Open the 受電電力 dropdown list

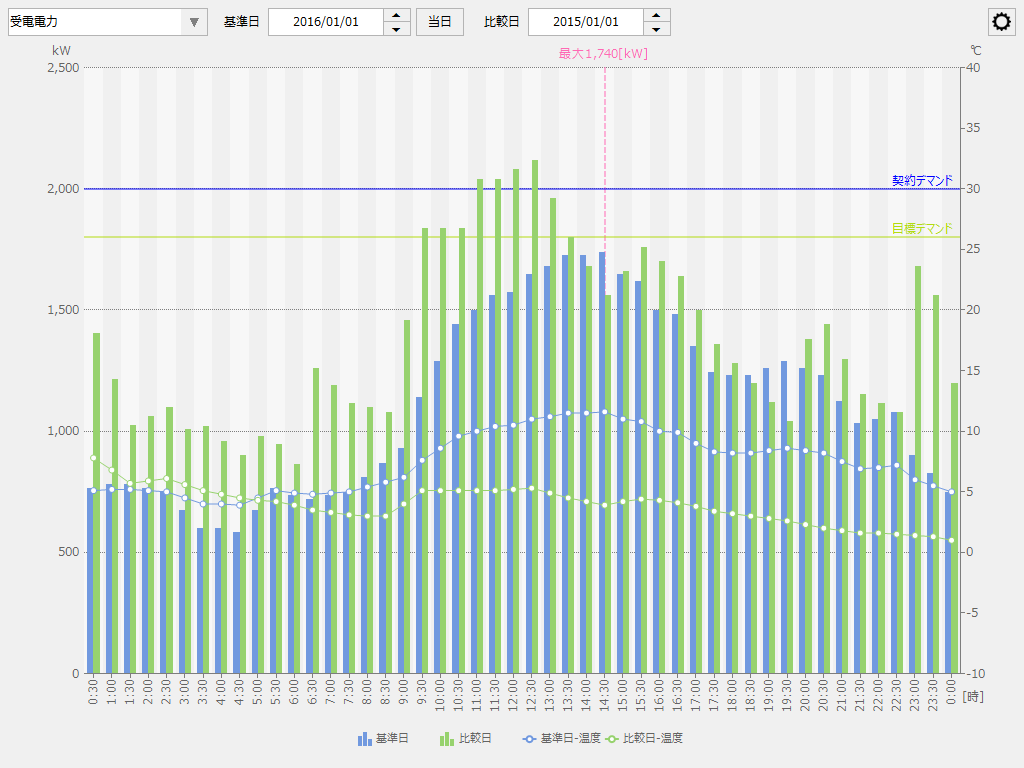[194, 22]
